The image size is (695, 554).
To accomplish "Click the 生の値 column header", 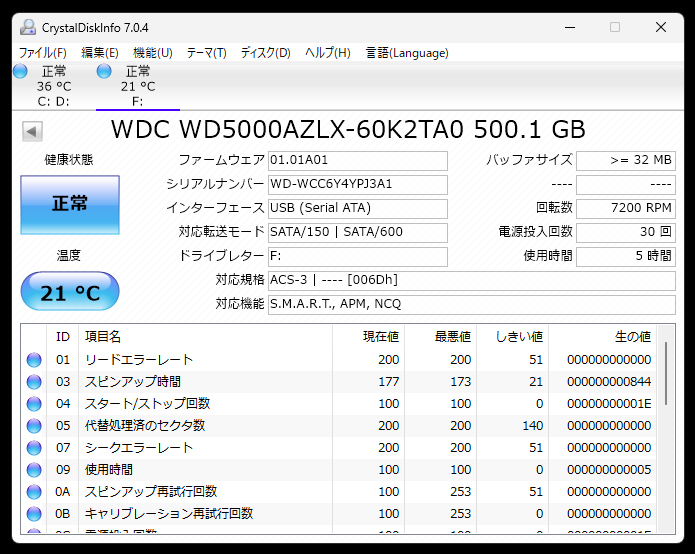I will 603,337.
